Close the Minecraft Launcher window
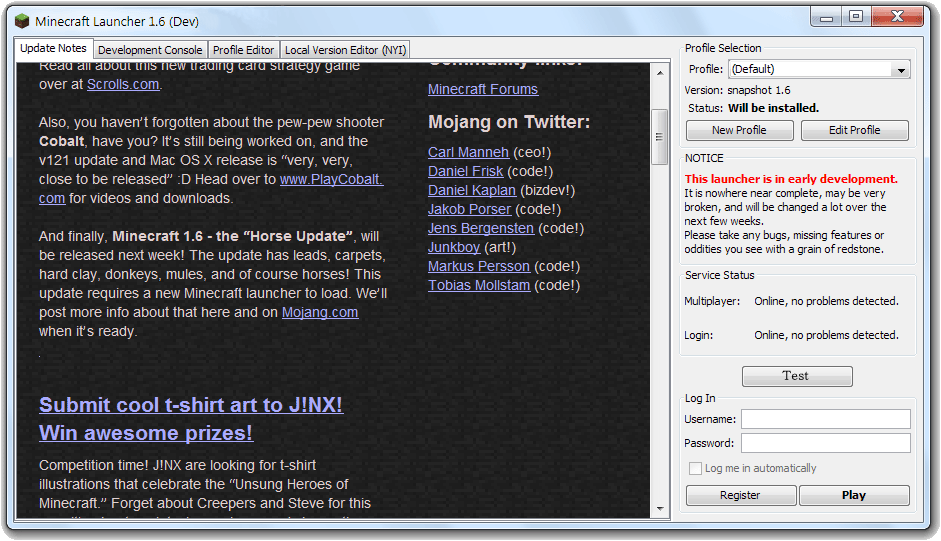This screenshot has height=541, width=941. (897, 17)
